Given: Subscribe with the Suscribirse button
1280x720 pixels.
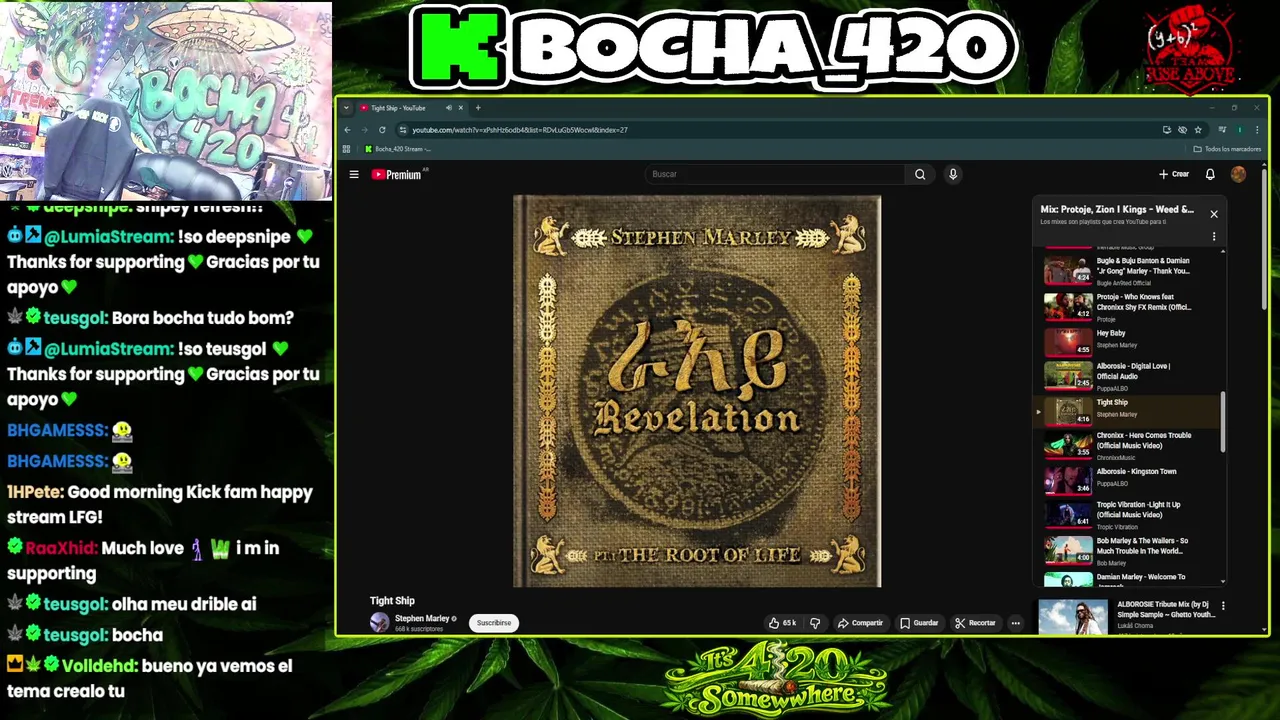Looking at the screenshot, I should (494, 623).
